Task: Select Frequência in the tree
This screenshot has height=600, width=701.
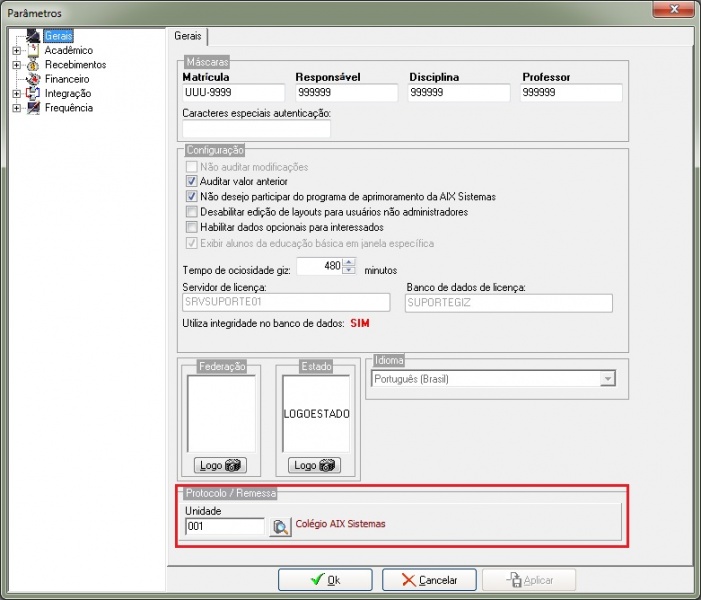Action: (x=68, y=108)
